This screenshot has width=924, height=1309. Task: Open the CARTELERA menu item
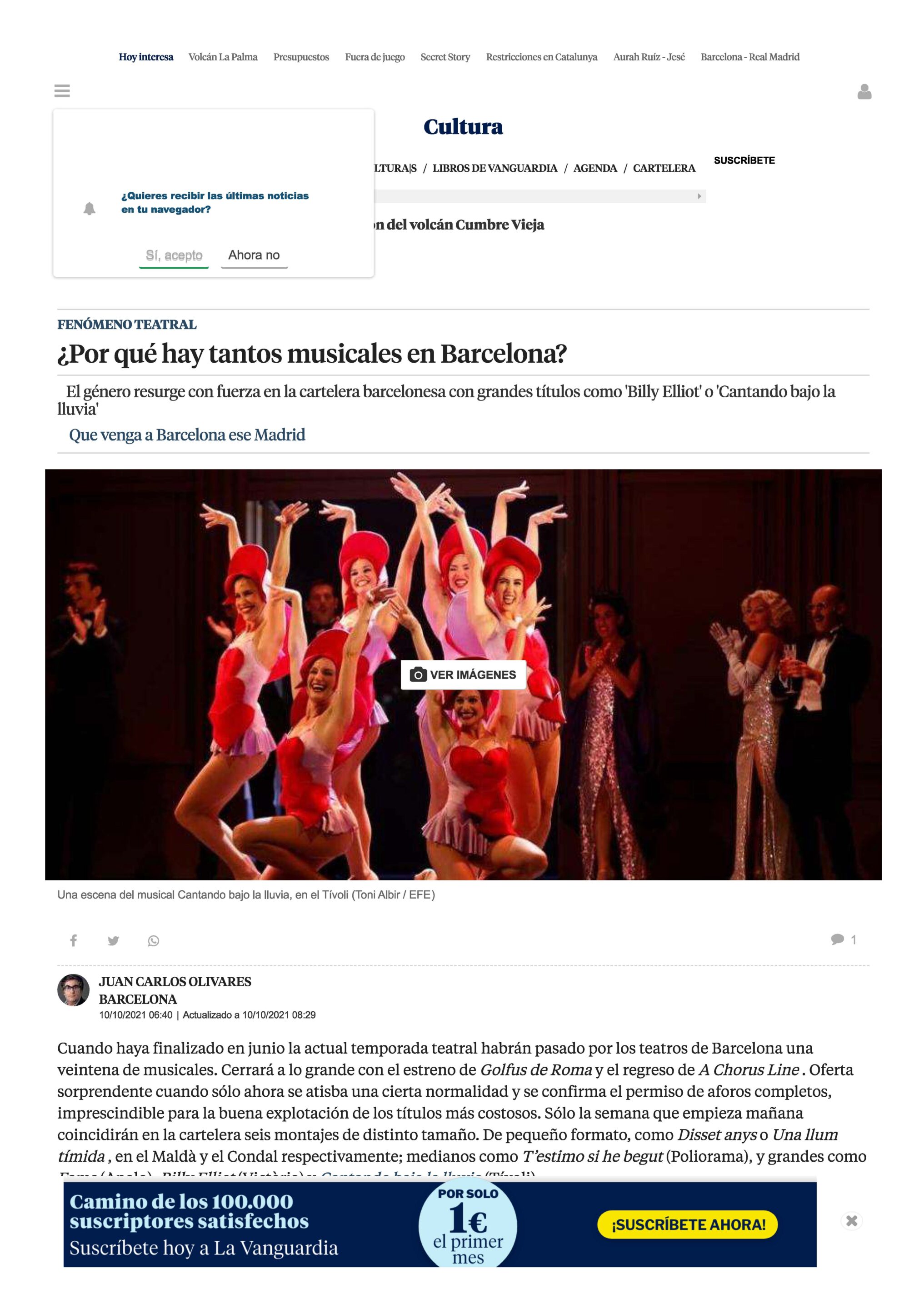pyautogui.click(x=664, y=168)
